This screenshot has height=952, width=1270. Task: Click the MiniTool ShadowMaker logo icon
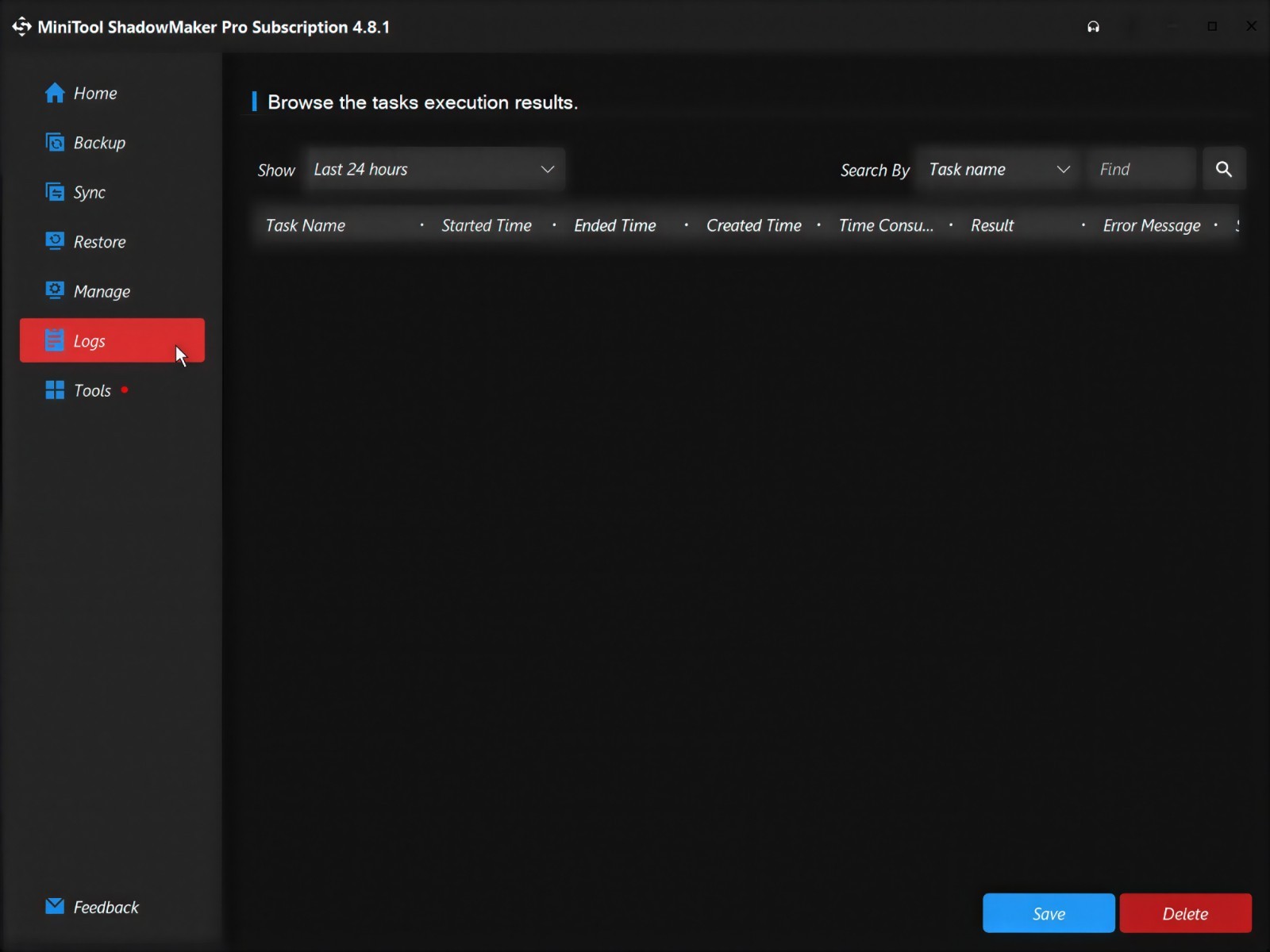(21, 26)
